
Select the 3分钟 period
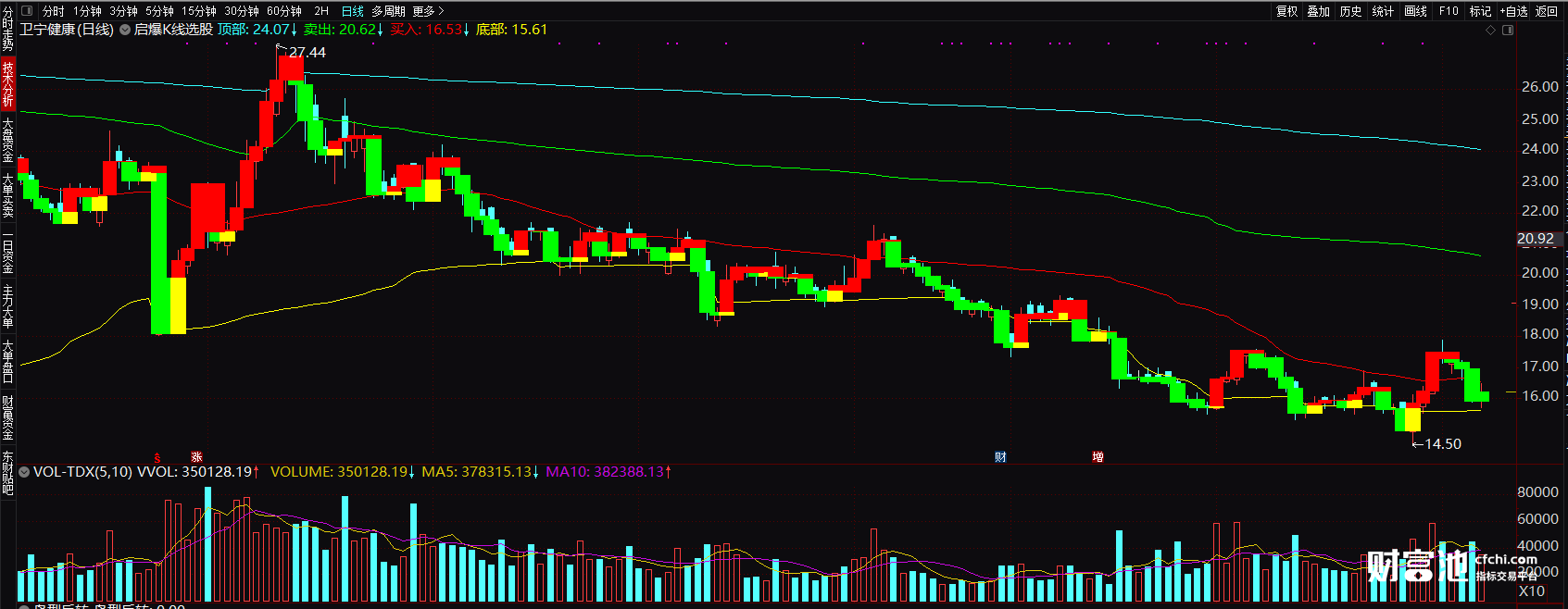point(124,11)
